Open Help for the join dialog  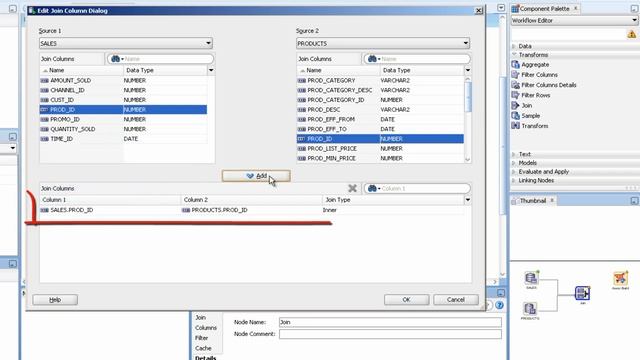(55, 300)
